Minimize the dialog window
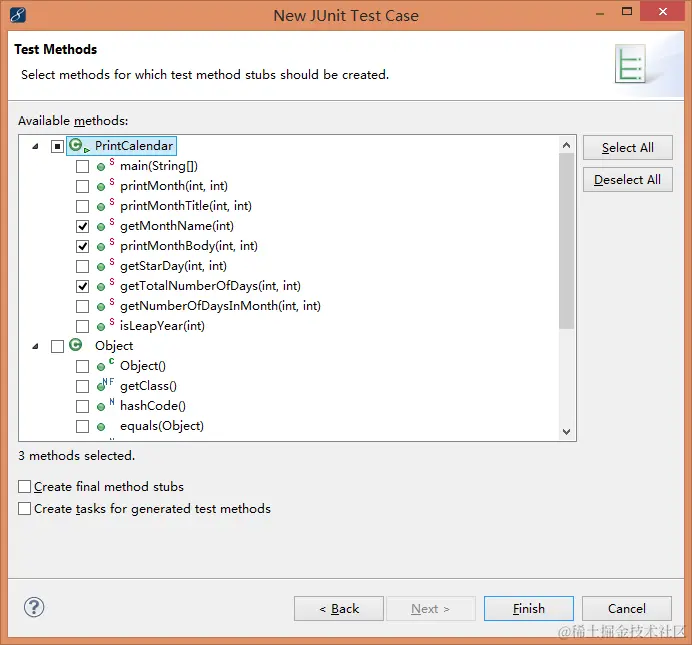This screenshot has height=645, width=692. [600, 13]
